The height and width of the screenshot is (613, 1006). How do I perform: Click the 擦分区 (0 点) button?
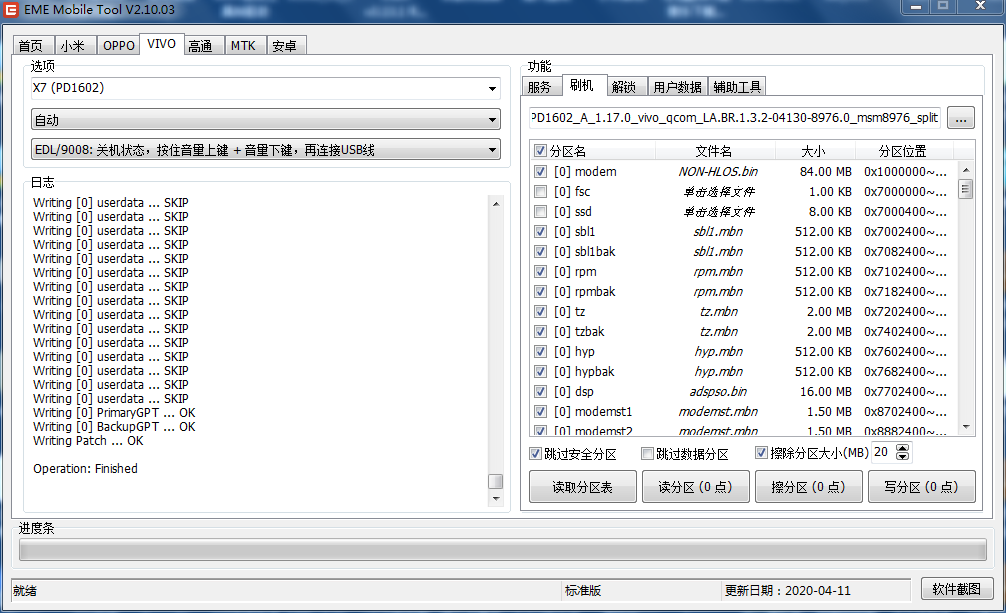(x=808, y=487)
